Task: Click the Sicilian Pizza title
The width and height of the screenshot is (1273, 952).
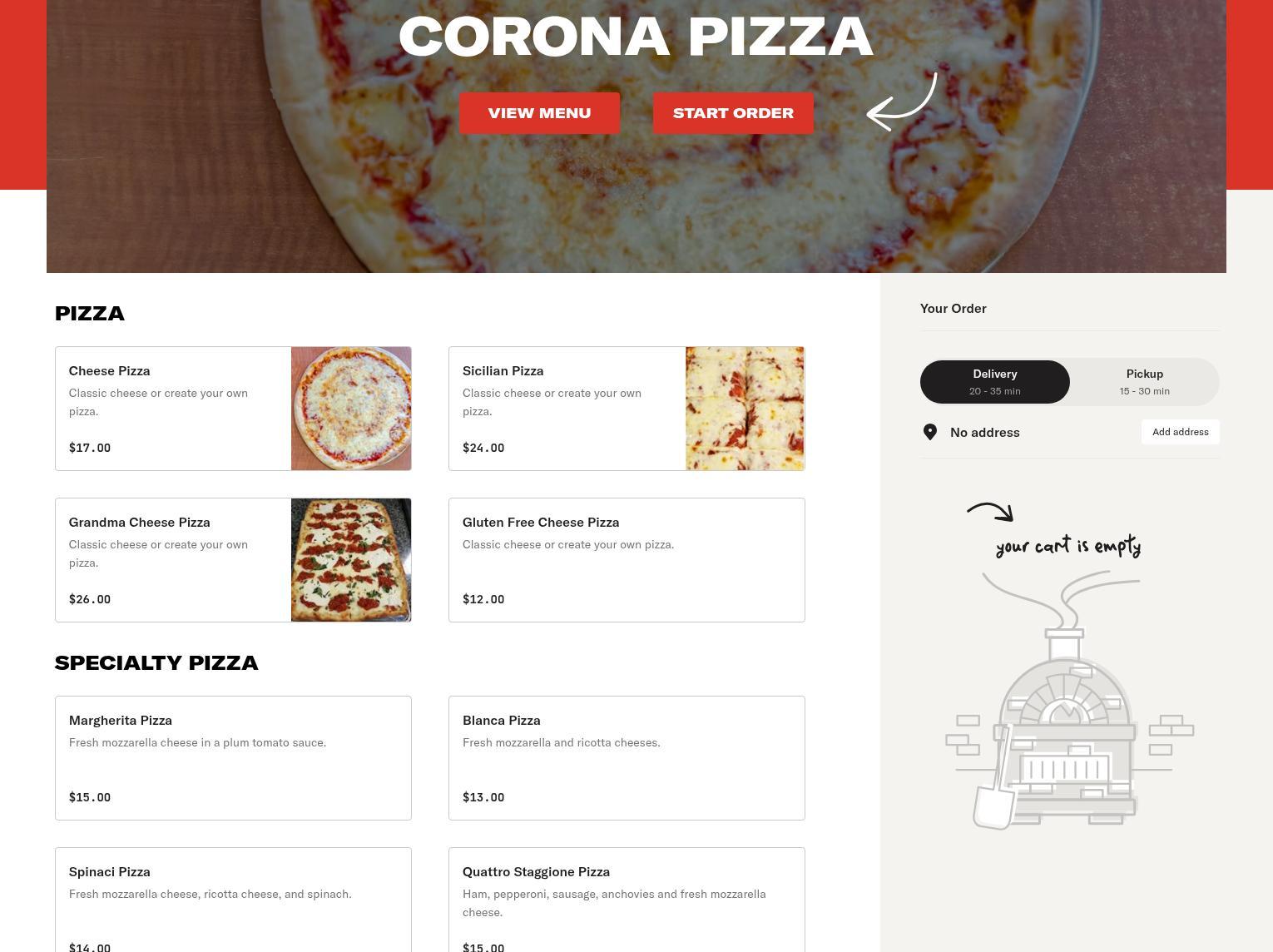Action: tap(503, 371)
